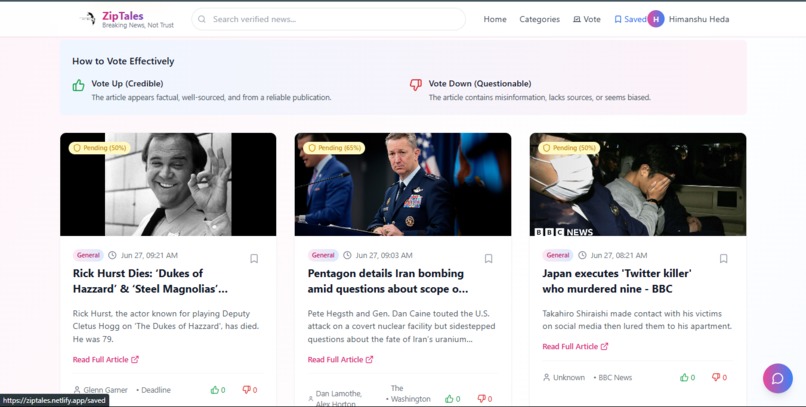Image resolution: width=806 pixels, height=407 pixels.
Task: Click clock icon beside Jun 27, 08:21 AM
Action: pos(582,255)
